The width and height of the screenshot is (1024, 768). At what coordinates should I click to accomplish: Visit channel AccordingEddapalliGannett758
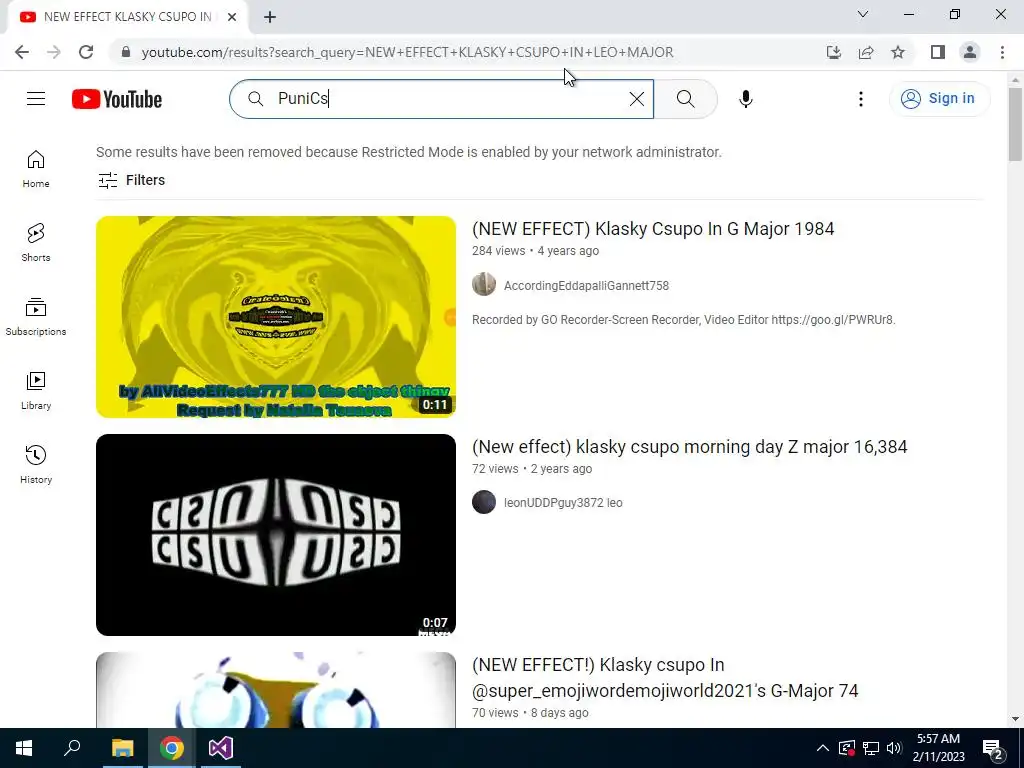(x=586, y=286)
